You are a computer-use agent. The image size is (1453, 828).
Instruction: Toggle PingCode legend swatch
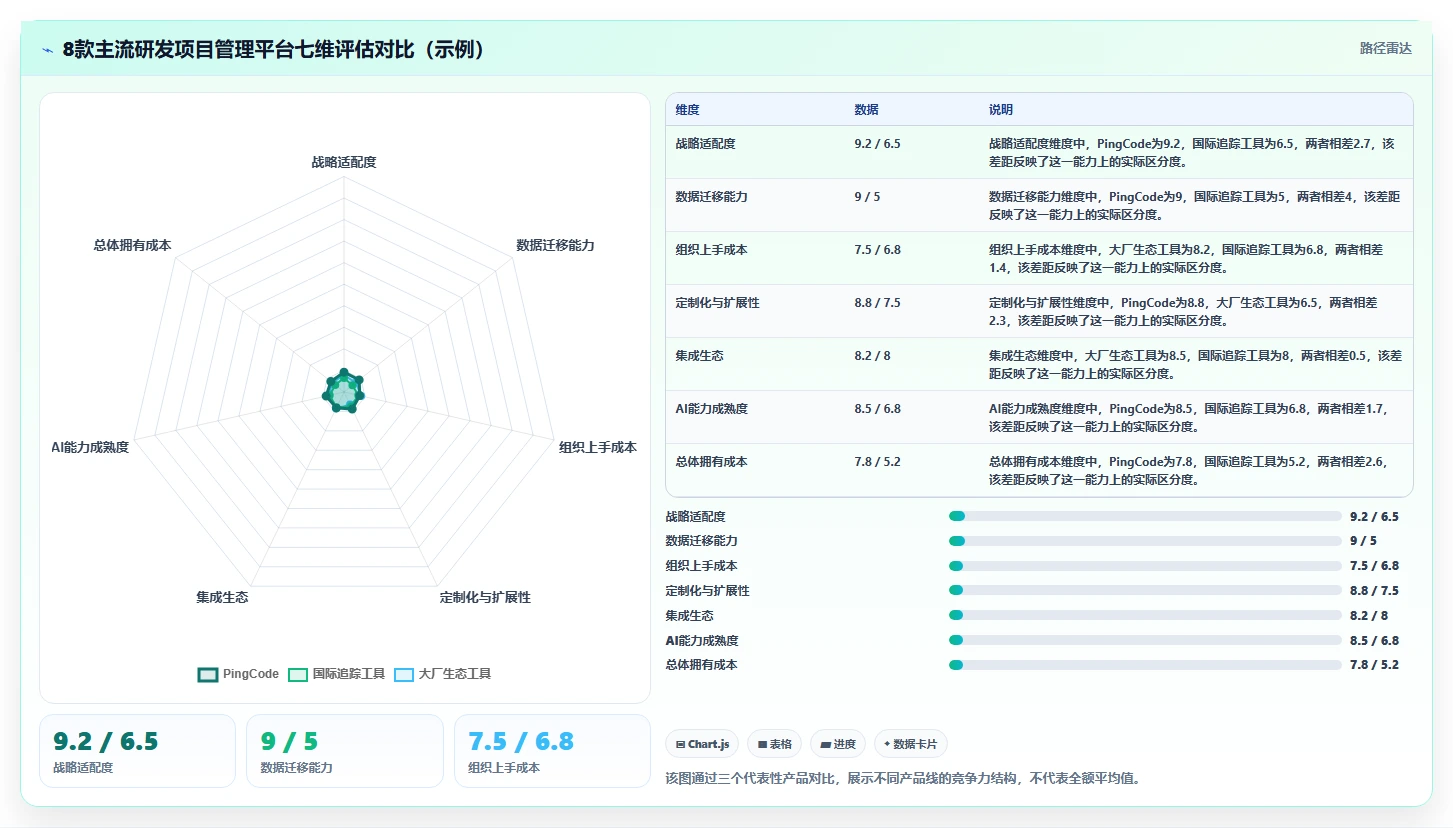(208, 674)
